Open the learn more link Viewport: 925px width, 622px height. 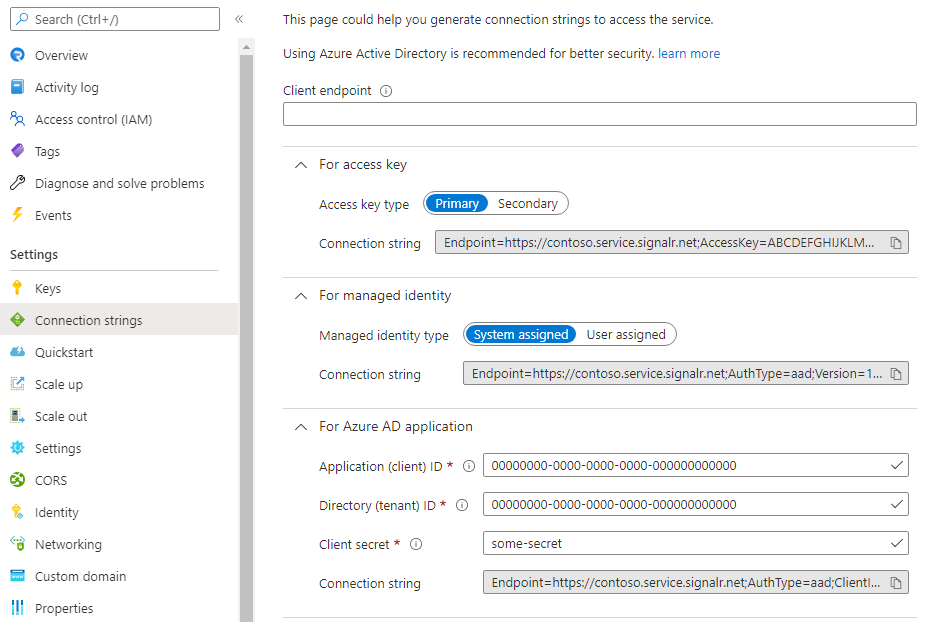[688, 53]
